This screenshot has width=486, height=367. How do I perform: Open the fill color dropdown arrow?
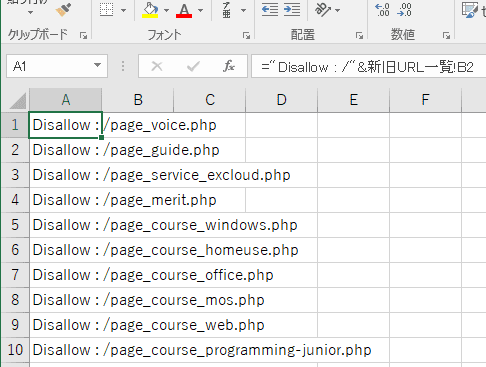[166, 10]
